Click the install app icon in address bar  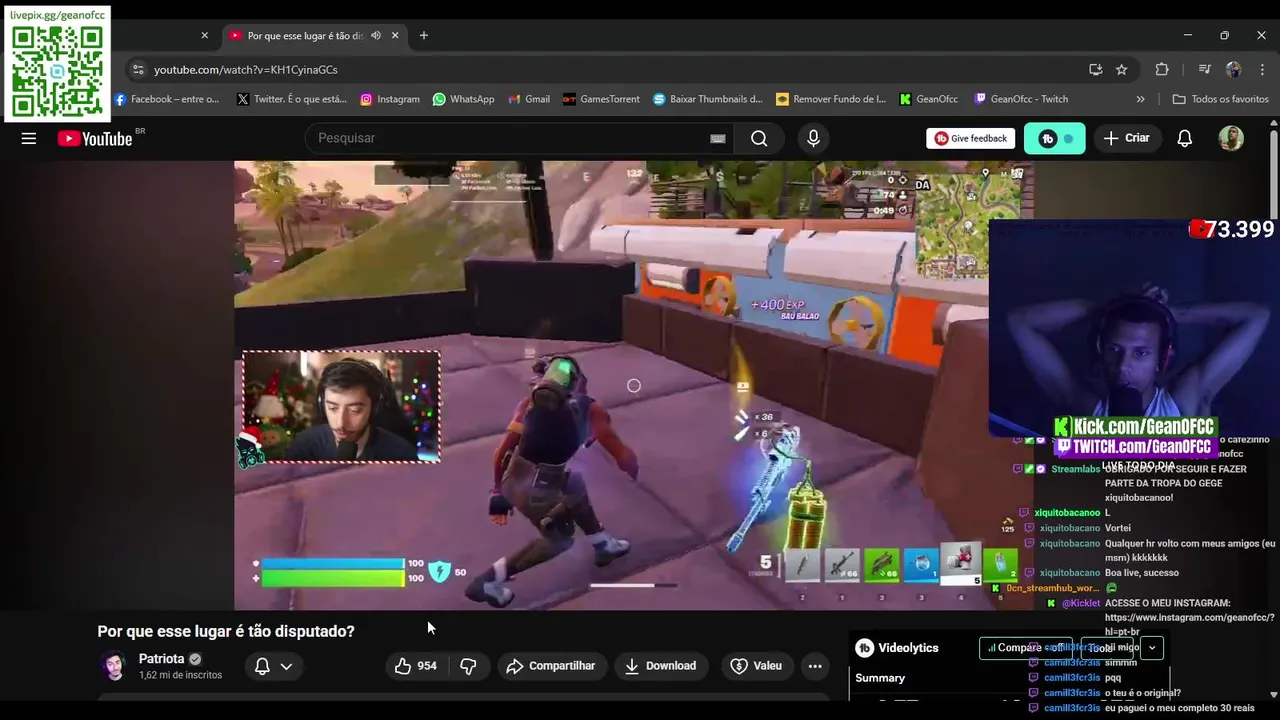[1095, 70]
